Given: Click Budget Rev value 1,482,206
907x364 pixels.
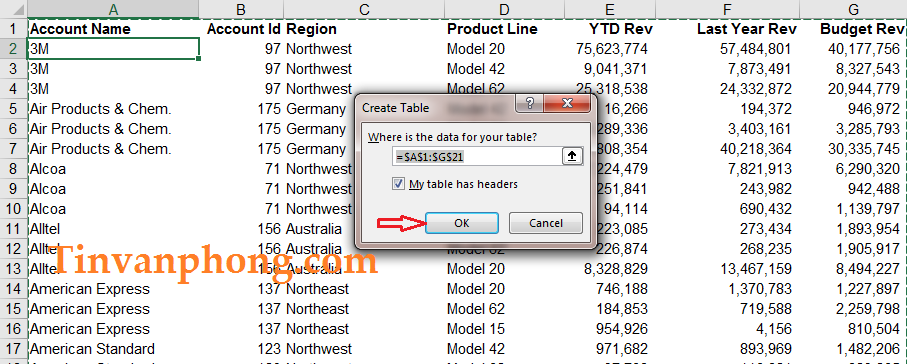Looking at the screenshot, I should point(869,349).
